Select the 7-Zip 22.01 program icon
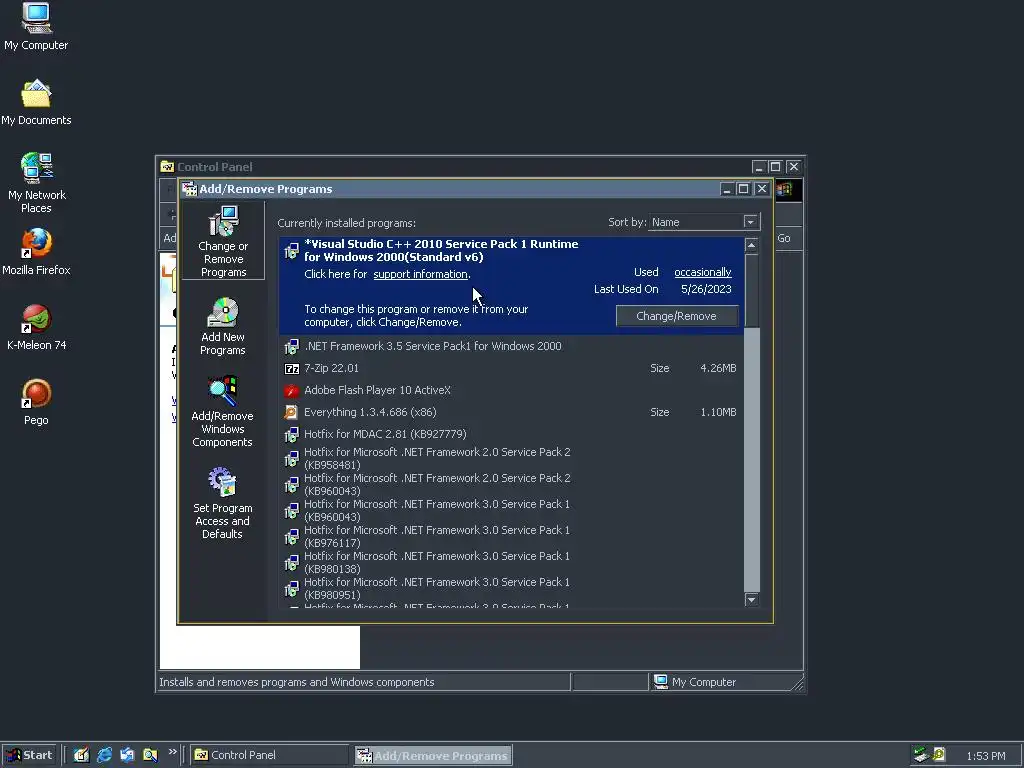 (292, 368)
